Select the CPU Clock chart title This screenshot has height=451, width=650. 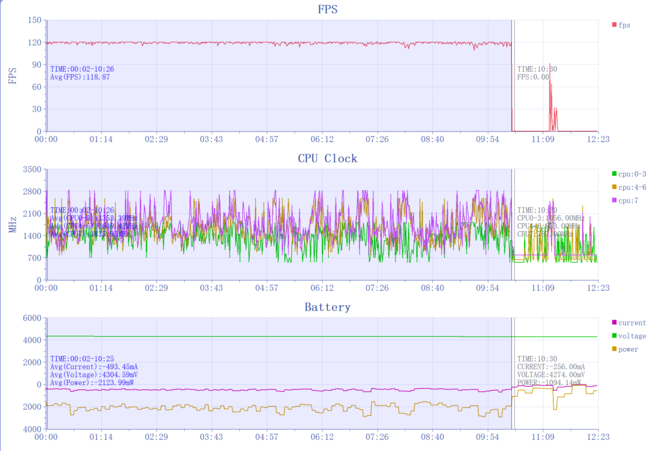(x=327, y=158)
